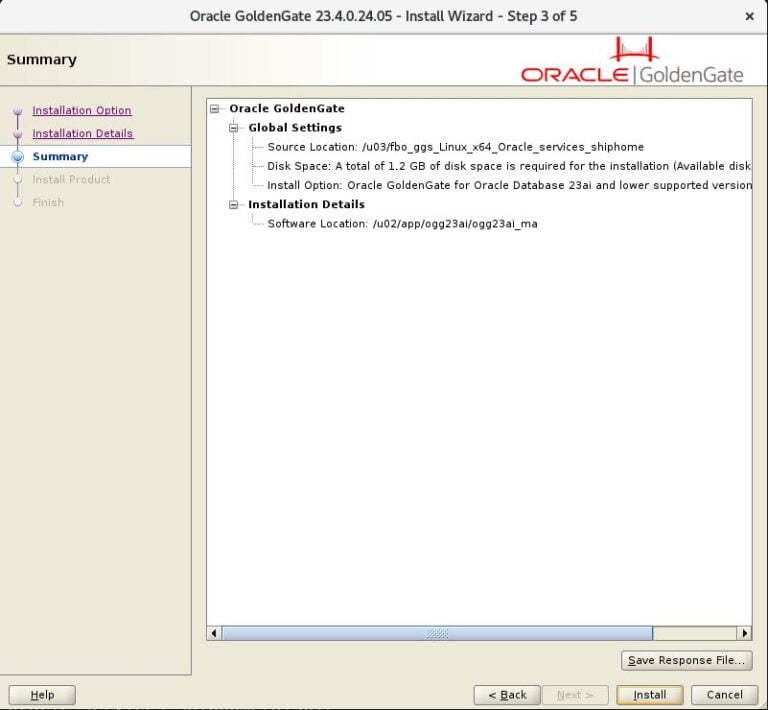
Task: Click the Cancel button
Action: click(724, 694)
